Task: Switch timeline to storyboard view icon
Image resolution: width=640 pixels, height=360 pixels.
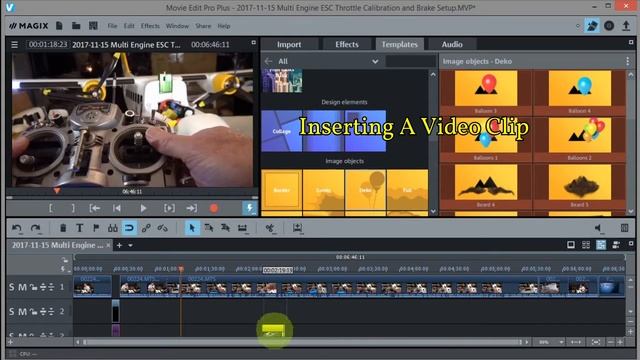Action: (x=571, y=245)
